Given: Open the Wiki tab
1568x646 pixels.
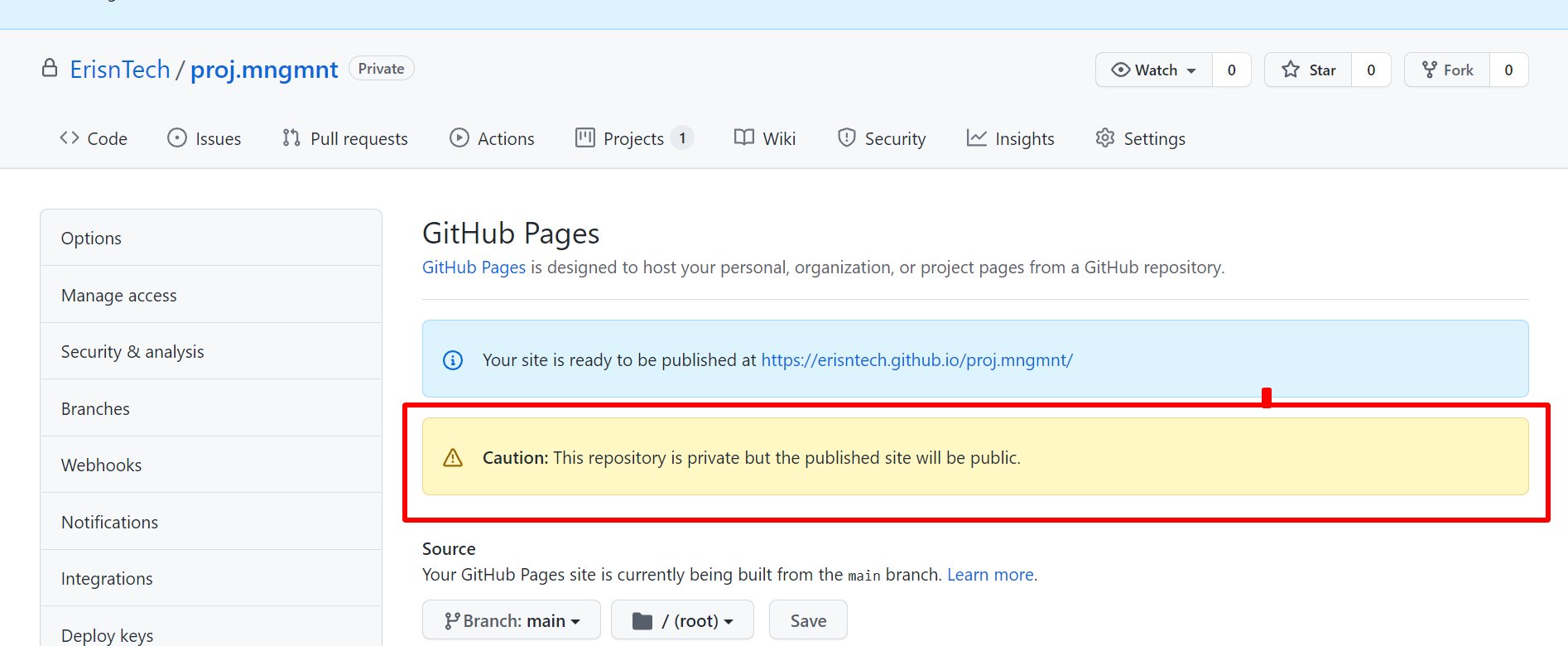Looking at the screenshot, I should (x=765, y=138).
